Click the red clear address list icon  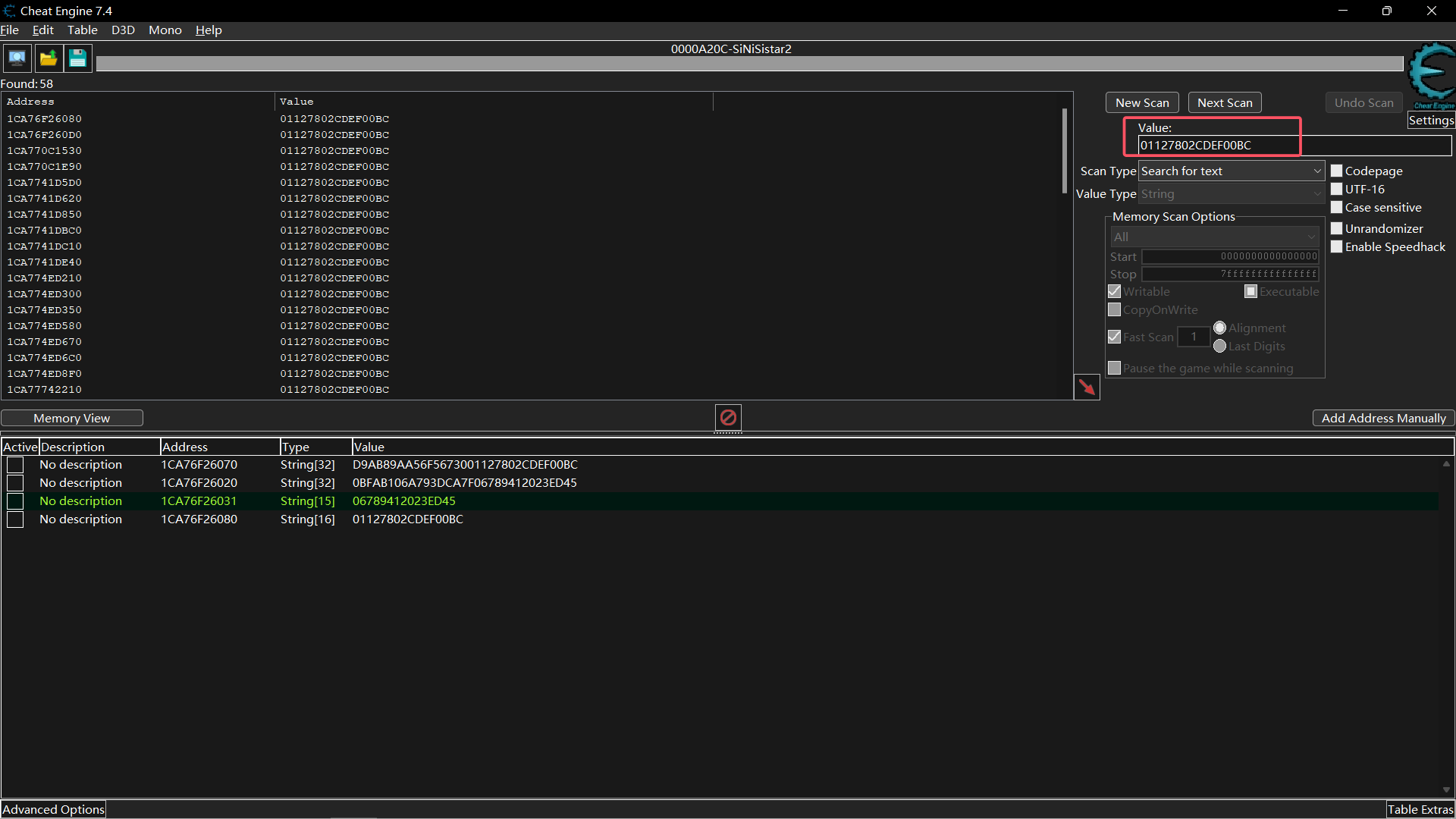click(728, 418)
